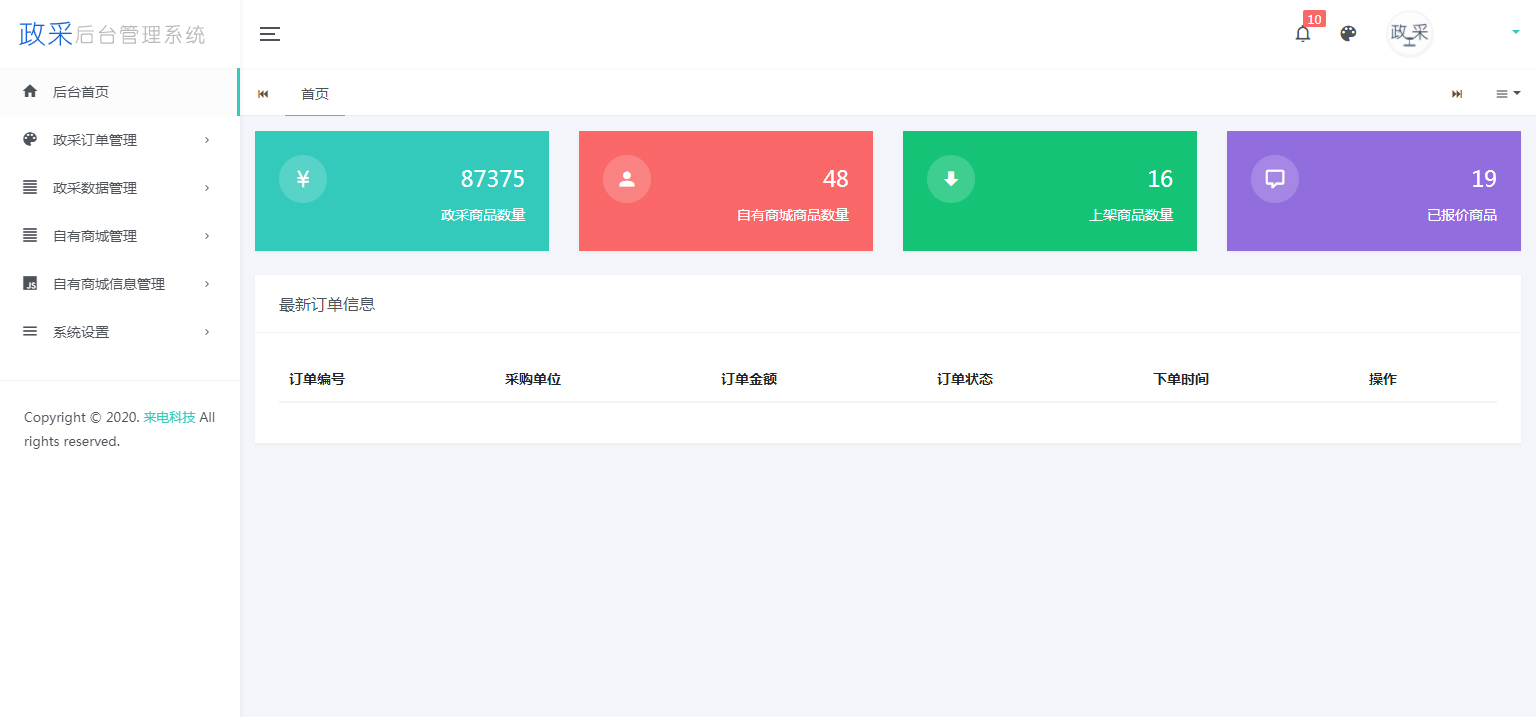Click the list icon beside 自有商城管理
Image resolution: width=1536 pixels, height=717 pixels.
[30, 235]
